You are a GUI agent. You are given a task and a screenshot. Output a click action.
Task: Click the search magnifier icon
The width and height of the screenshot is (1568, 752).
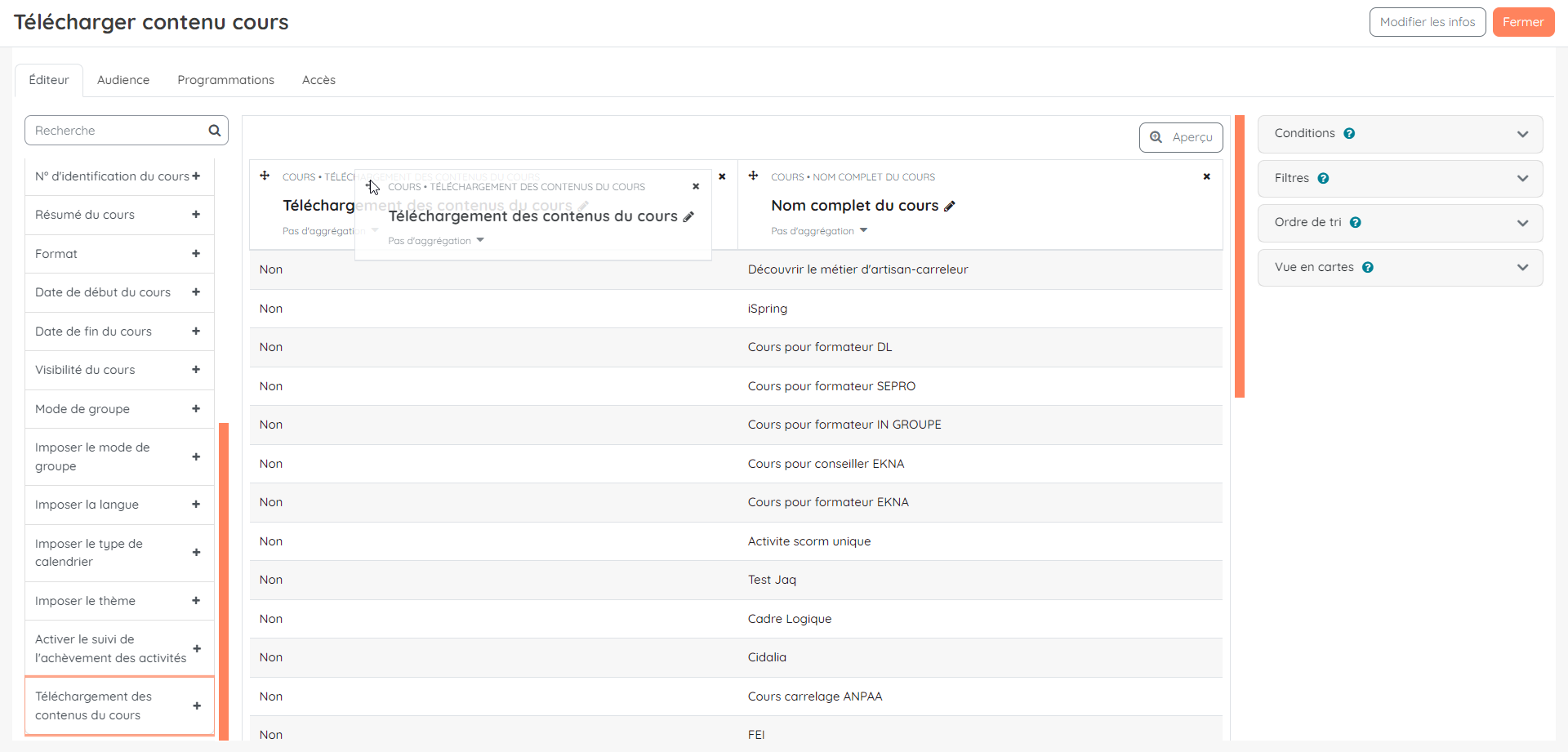click(x=214, y=131)
